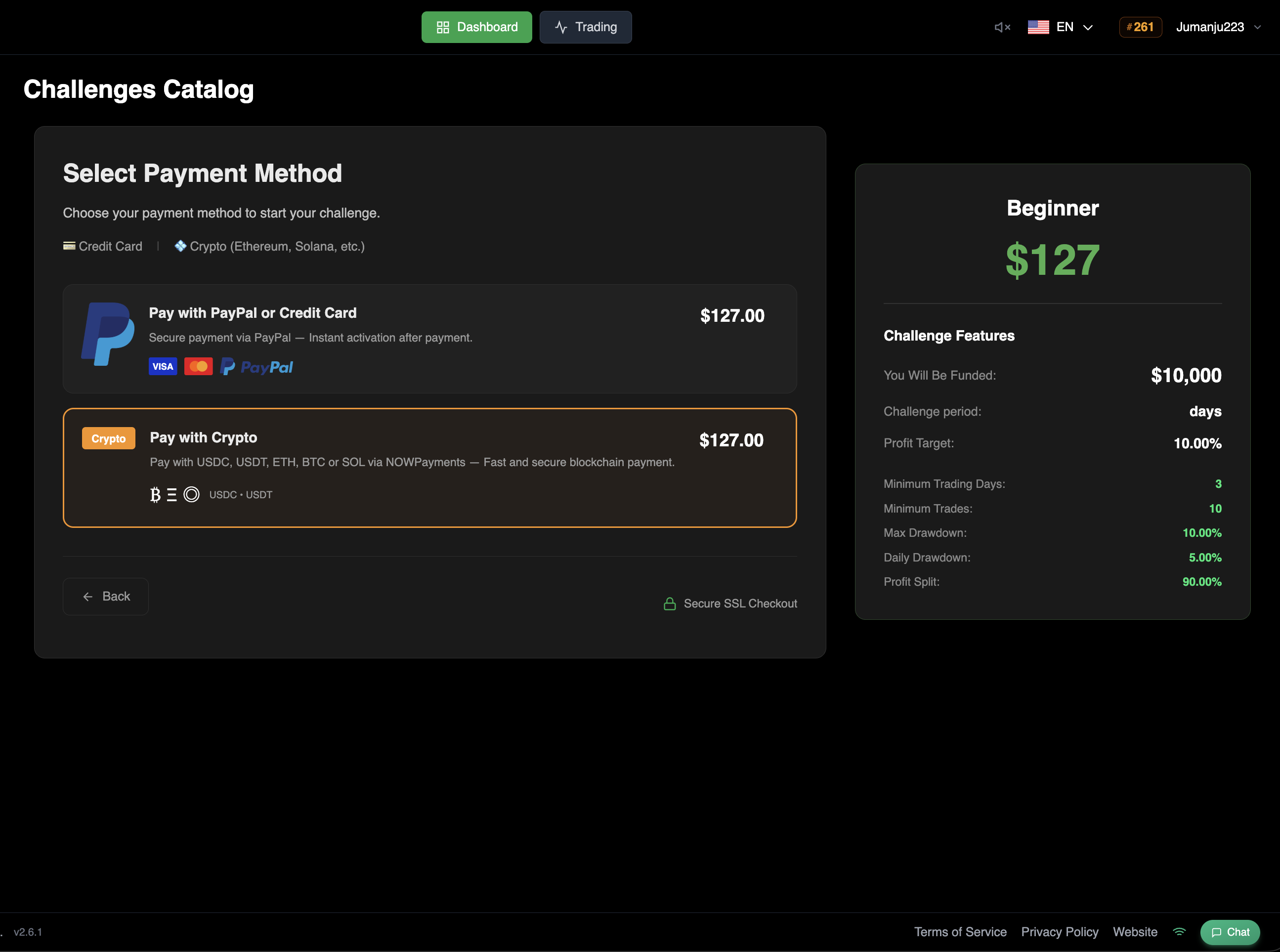
Task: Select the Visa card icon
Action: tap(163, 366)
